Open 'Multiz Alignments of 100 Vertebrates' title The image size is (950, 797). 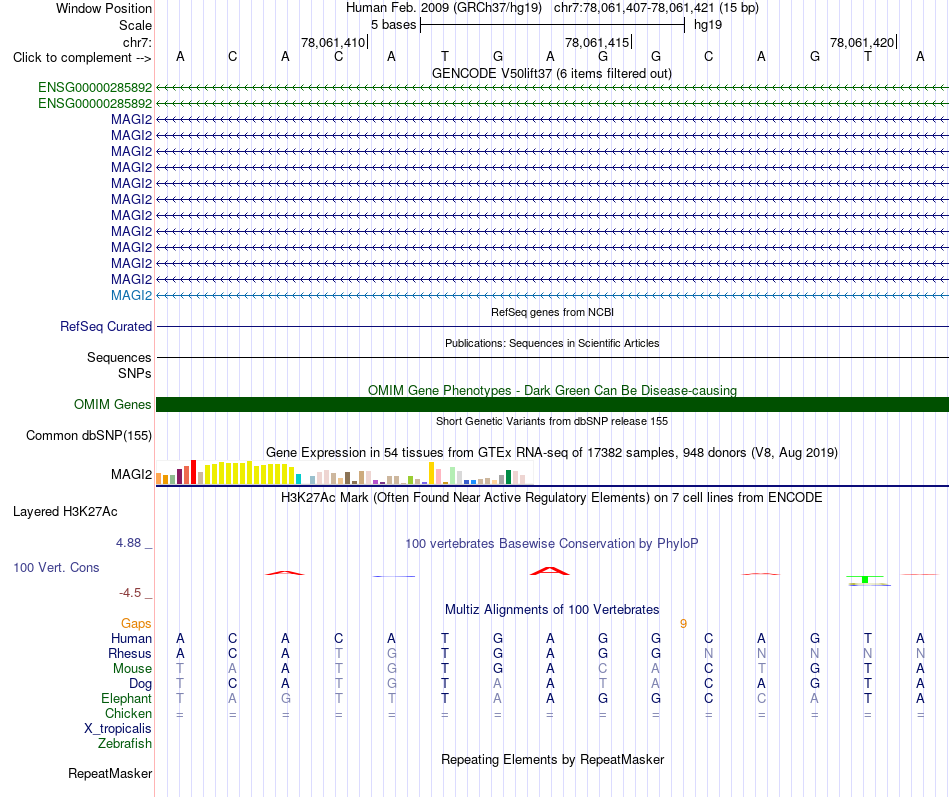tap(552, 609)
